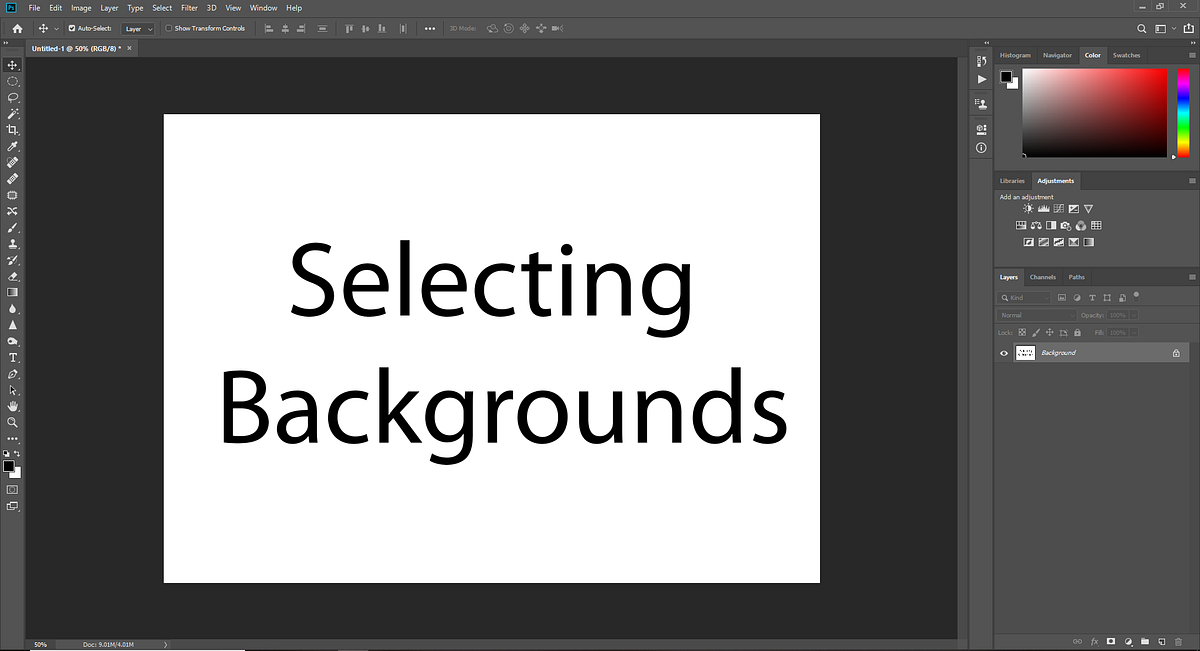
Task: Select the Move tool
Action: tap(13, 65)
